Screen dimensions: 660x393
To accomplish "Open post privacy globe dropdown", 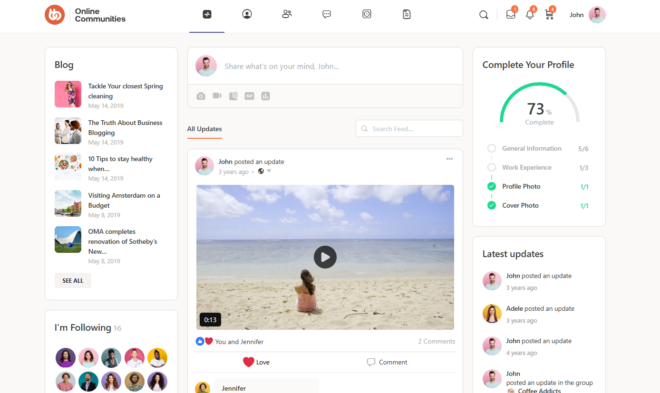I will pos(264,171).
